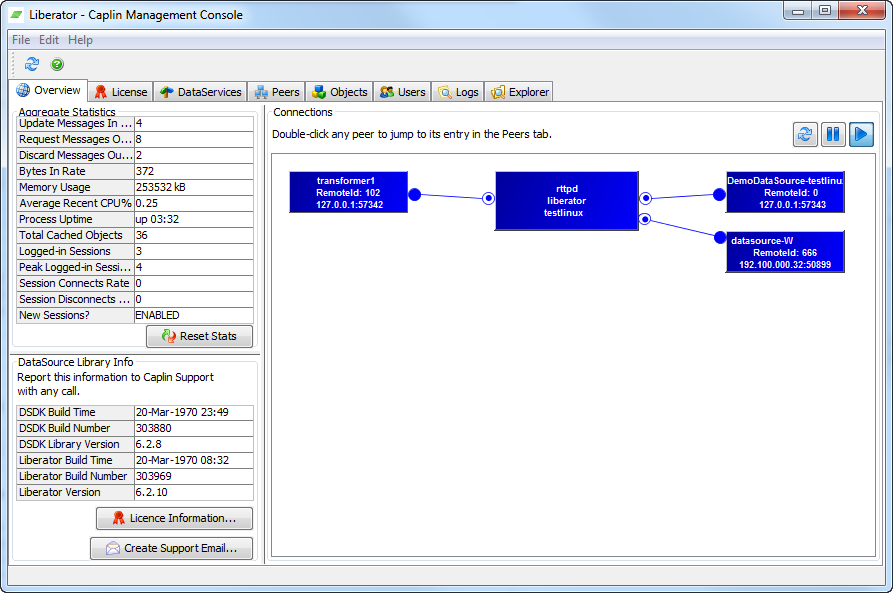
Task: Switch to the Peers tab
Action: pyautogui.click(x=277, y=92)
